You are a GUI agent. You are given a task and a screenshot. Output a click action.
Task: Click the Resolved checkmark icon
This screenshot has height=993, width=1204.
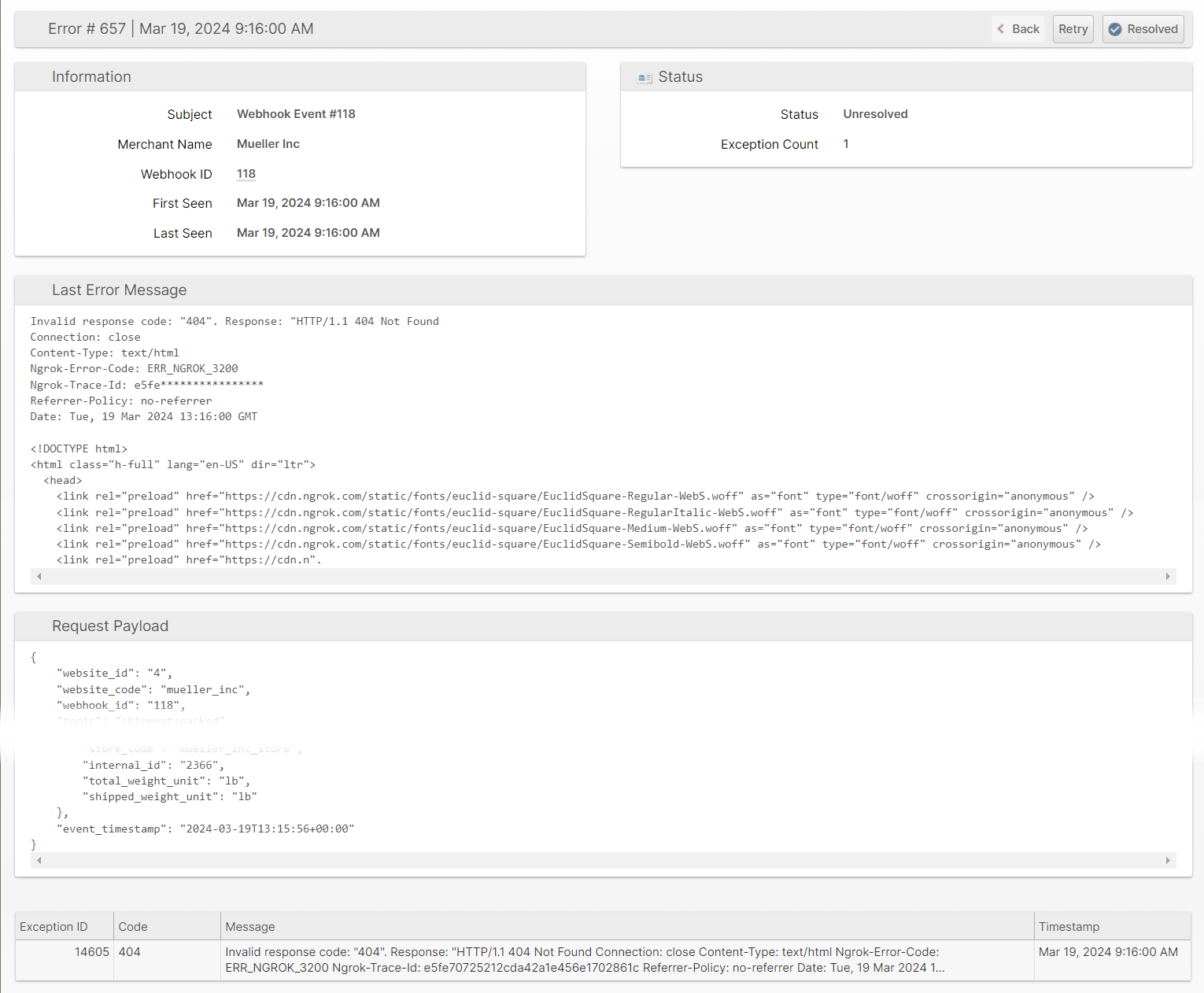coord(1115,29)
